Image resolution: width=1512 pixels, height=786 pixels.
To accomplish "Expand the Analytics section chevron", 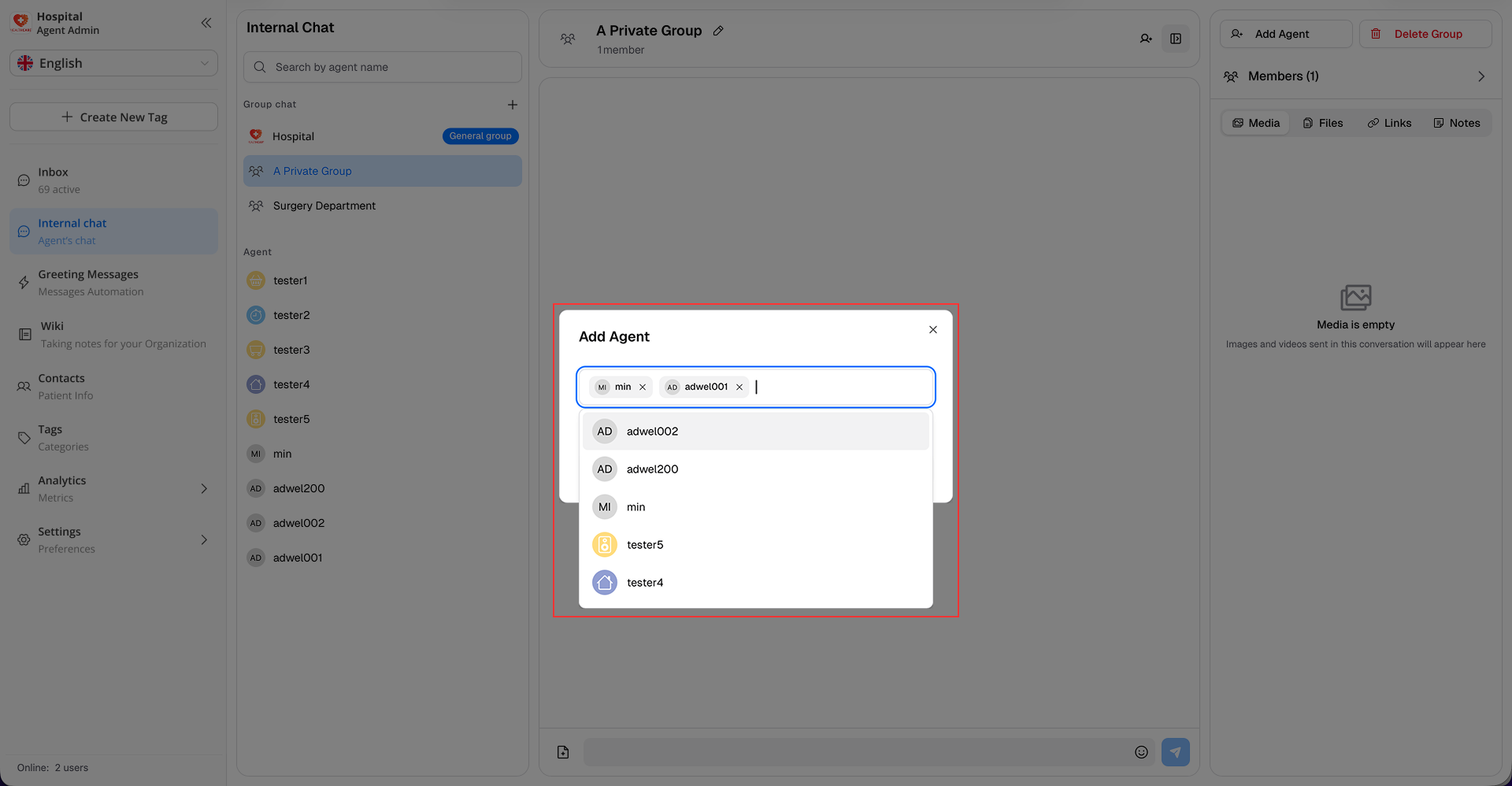I will (x=204, y=488).
